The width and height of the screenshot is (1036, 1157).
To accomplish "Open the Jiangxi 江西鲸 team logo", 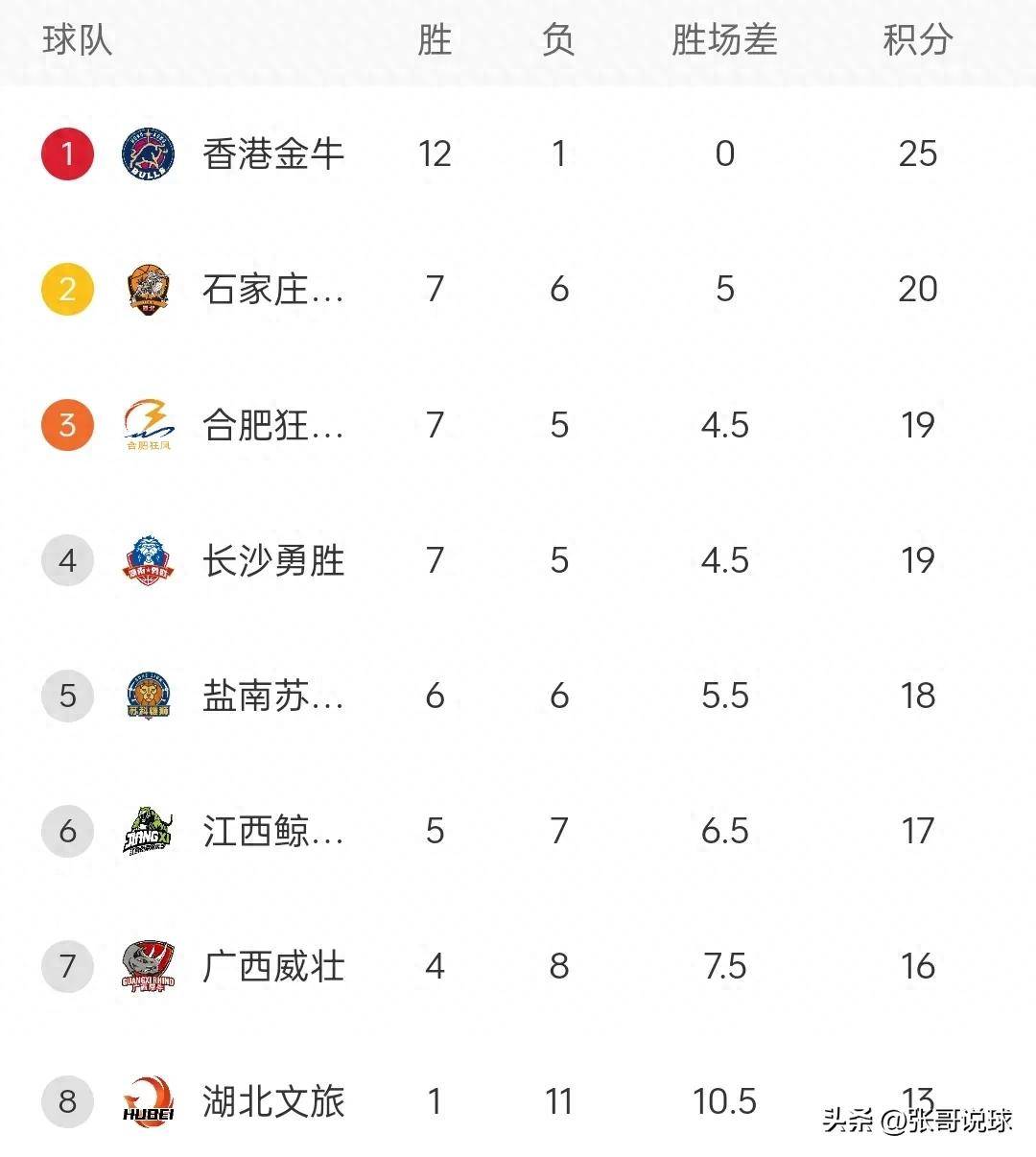I will [149, 831].
